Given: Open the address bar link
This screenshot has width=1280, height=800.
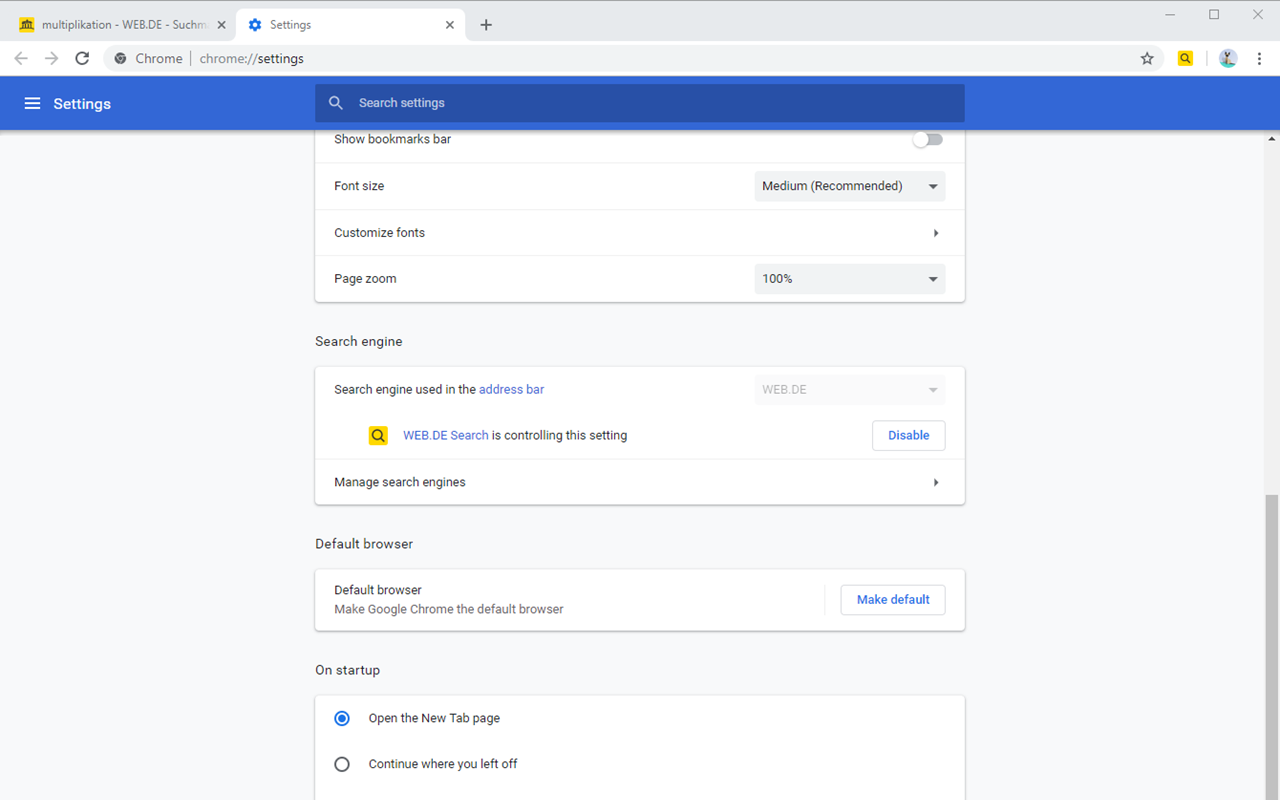Looking at the screenshot, I should click(511, 390).
